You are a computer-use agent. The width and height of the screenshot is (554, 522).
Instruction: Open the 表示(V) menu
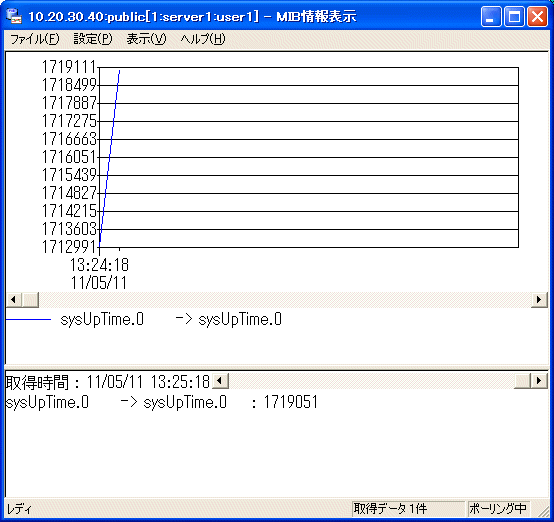[x=146, y=39]
